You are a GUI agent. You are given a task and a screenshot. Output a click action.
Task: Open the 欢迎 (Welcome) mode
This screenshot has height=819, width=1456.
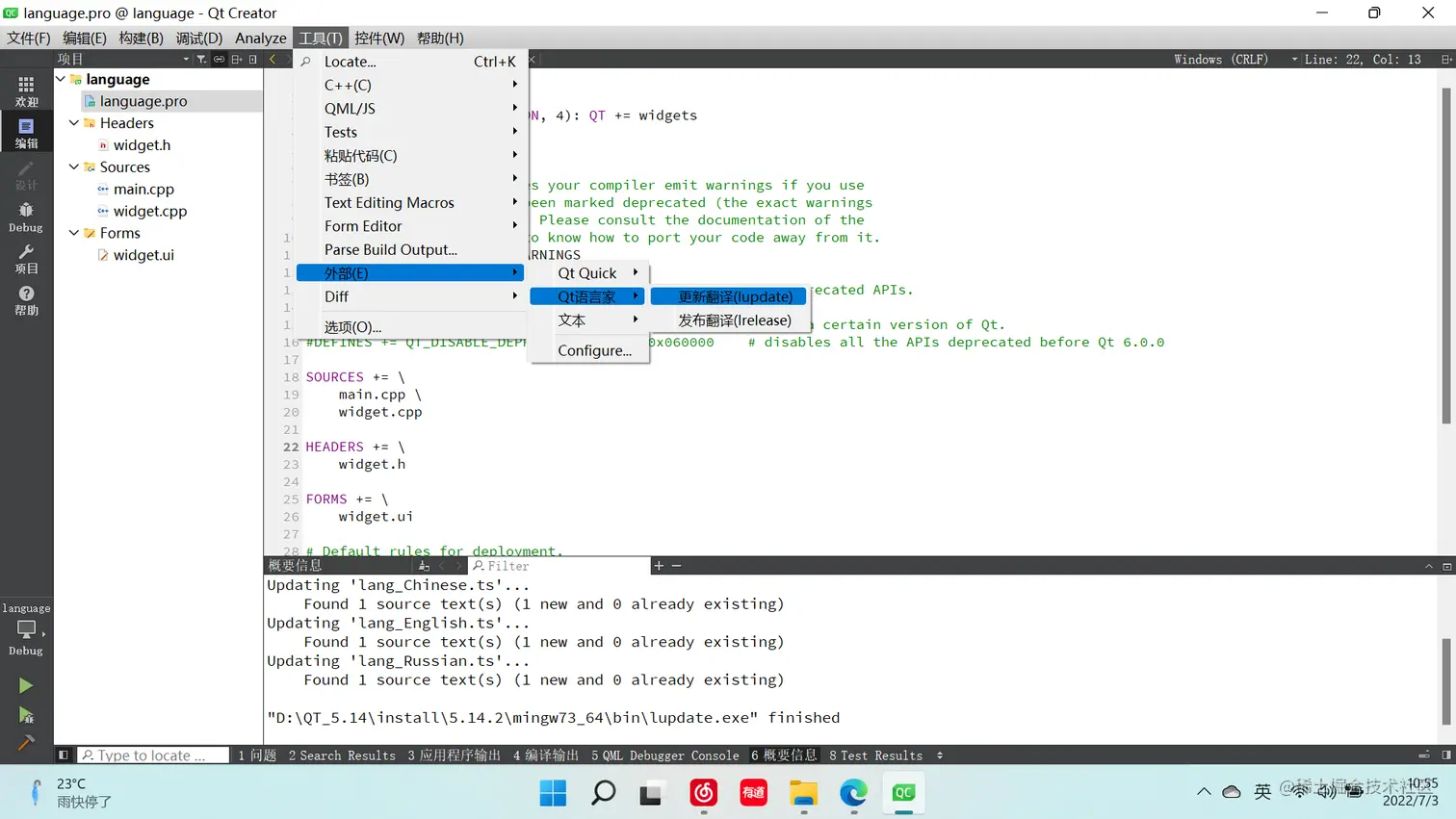click(x=26, y=91)
